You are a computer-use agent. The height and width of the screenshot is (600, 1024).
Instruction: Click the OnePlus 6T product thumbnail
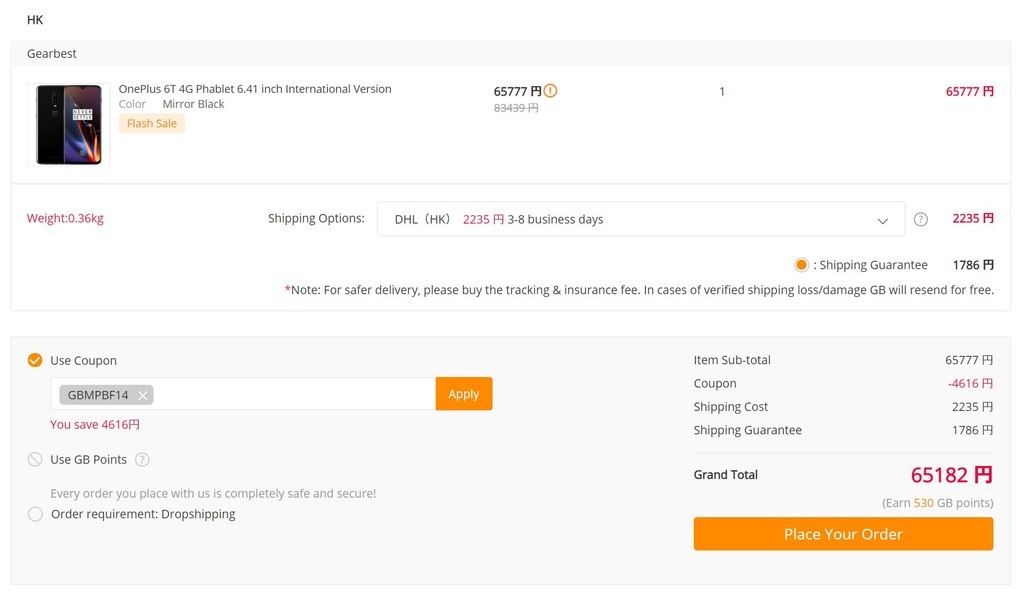pyautogui.click(x=69, y=125)
